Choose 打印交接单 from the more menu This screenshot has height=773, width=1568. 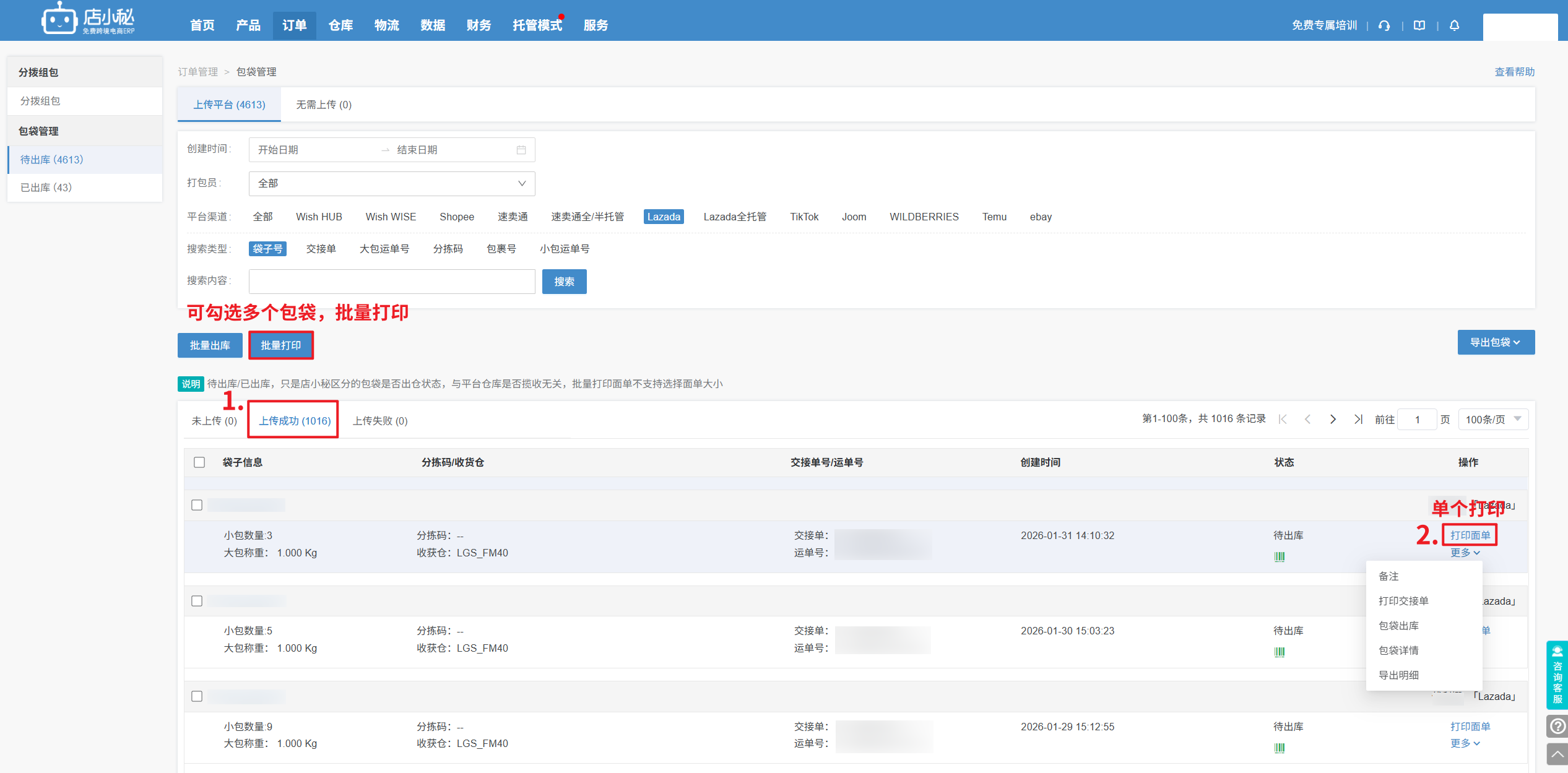point(1403,601)
